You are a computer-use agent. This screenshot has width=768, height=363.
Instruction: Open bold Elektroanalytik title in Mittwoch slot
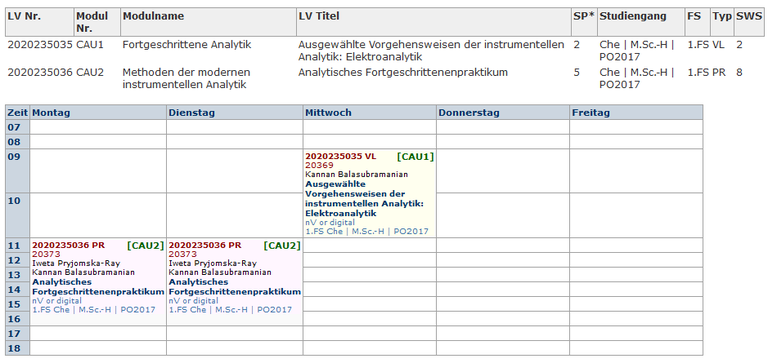pyautogui.click(x=364, y=198)
